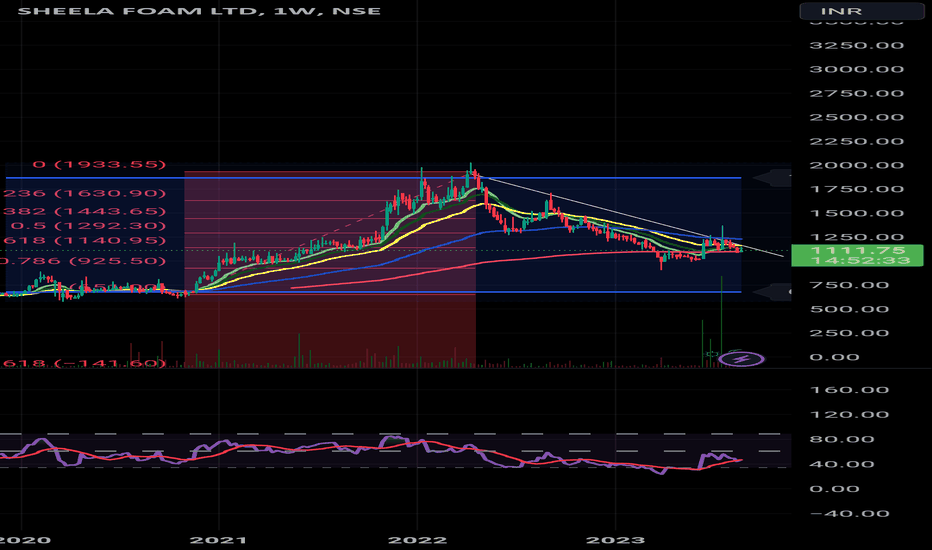The width and height of the screenshot is (932, 550).
Task: Click the 2023 label on the time axis
Action: click(x=615, y=540)
